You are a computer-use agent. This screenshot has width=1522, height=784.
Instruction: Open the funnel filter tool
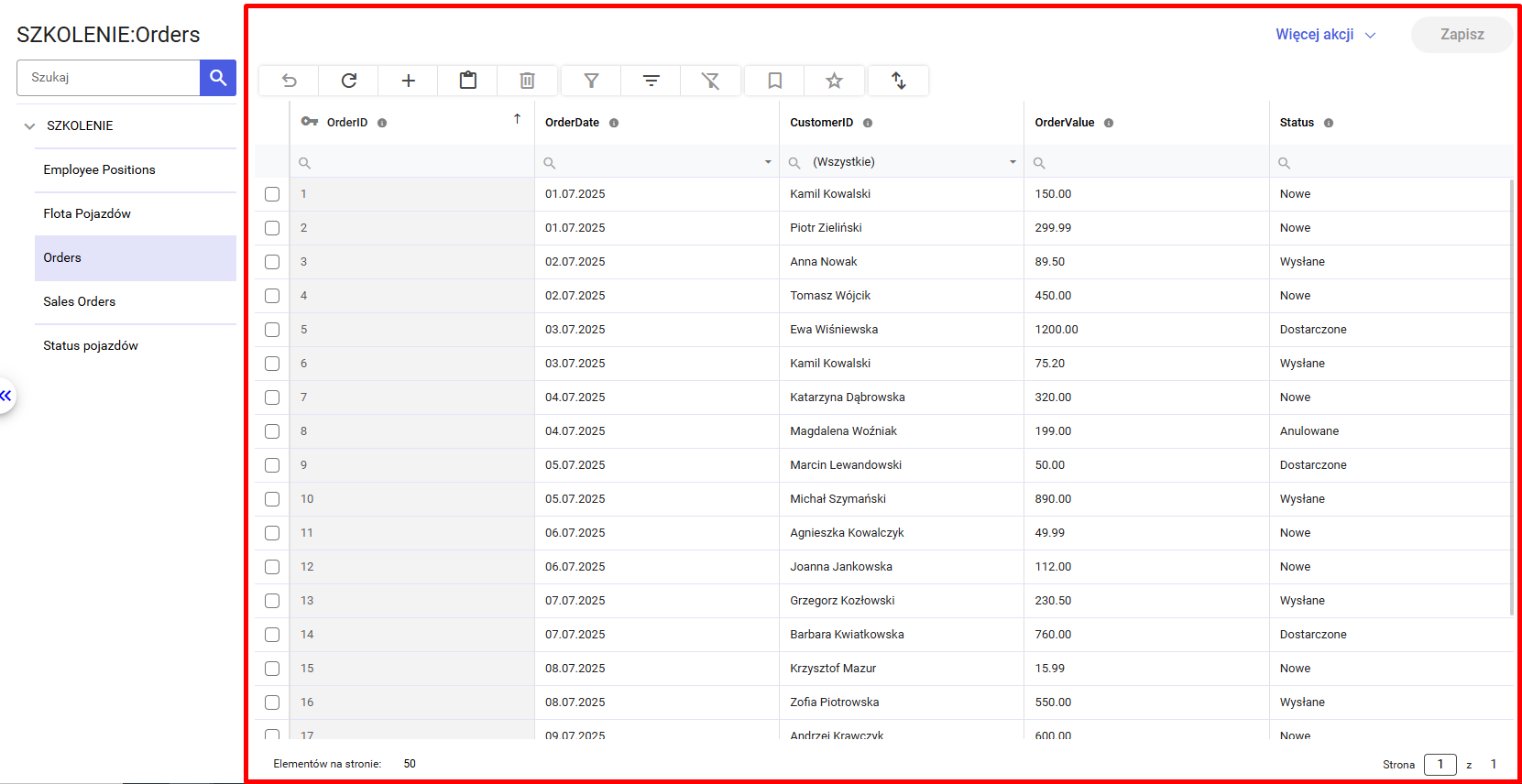[592, 81]
